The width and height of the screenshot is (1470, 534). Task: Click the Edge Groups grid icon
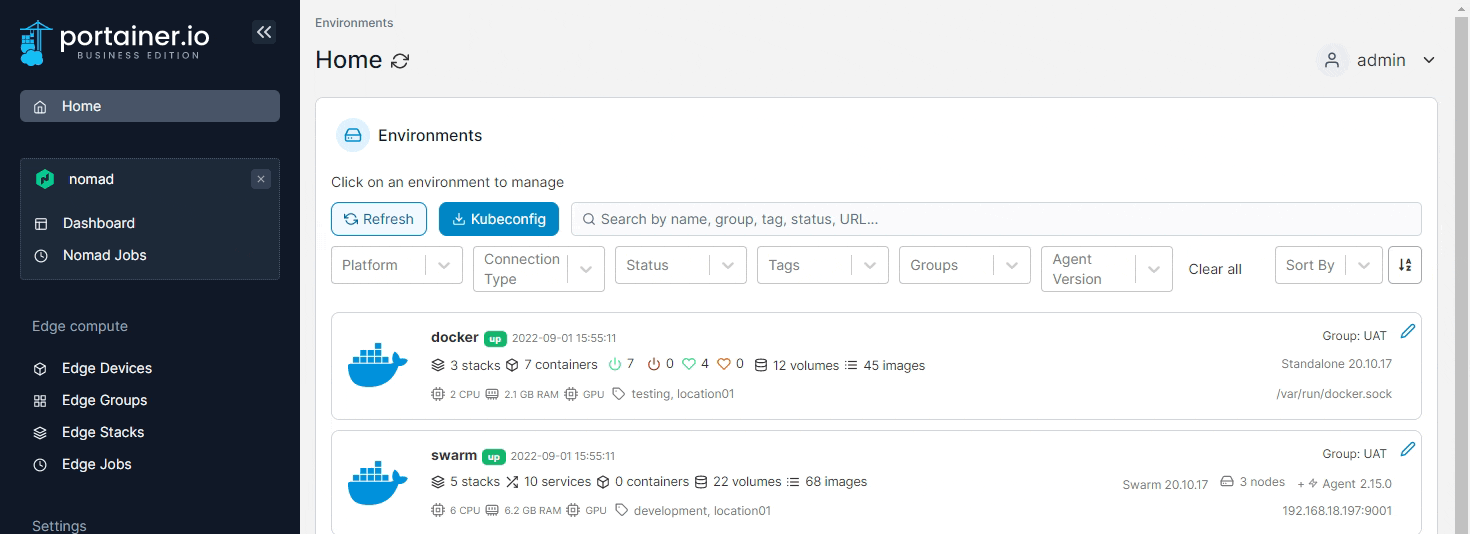coord(40,400)
